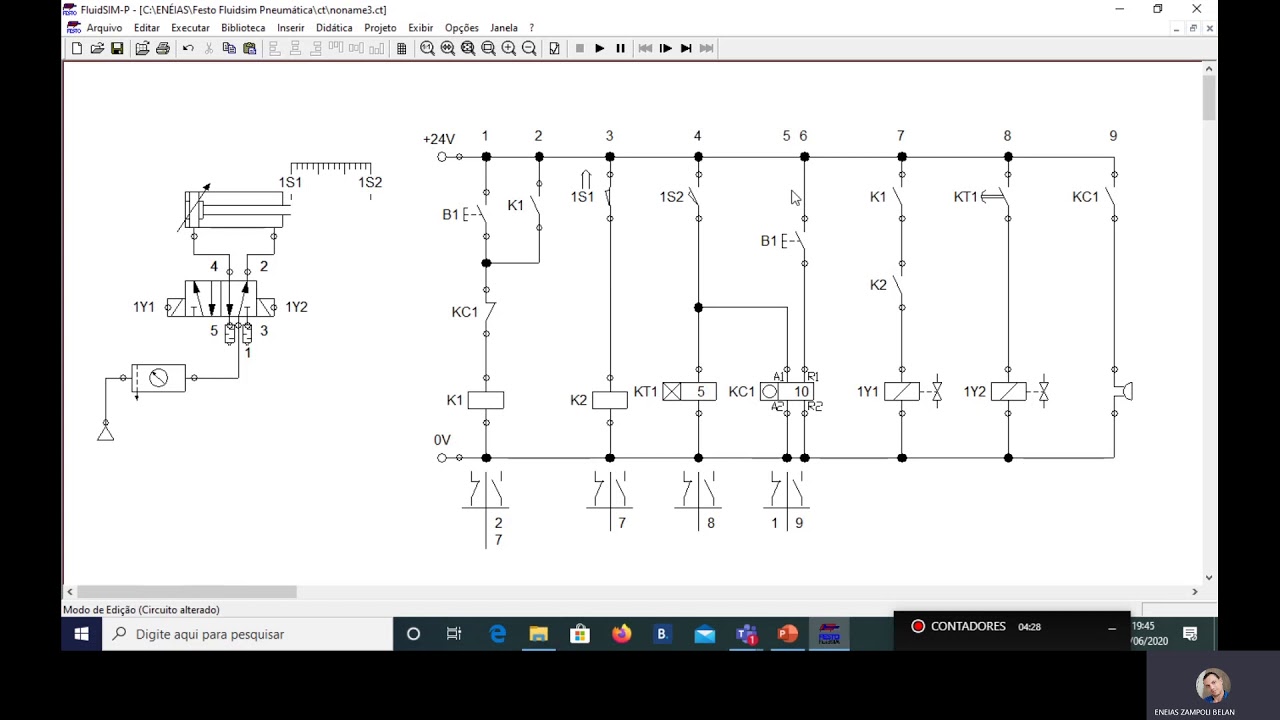Click the zoom in magnifier icon

click(509, 48)
